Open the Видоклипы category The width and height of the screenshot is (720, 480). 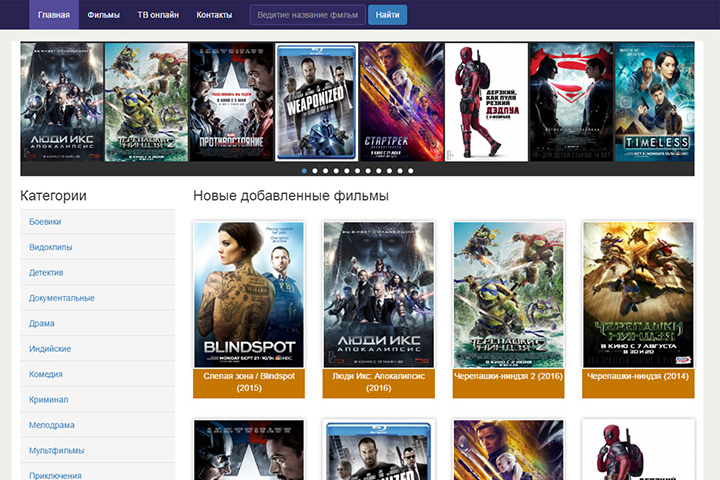click(x=98, y=247)
